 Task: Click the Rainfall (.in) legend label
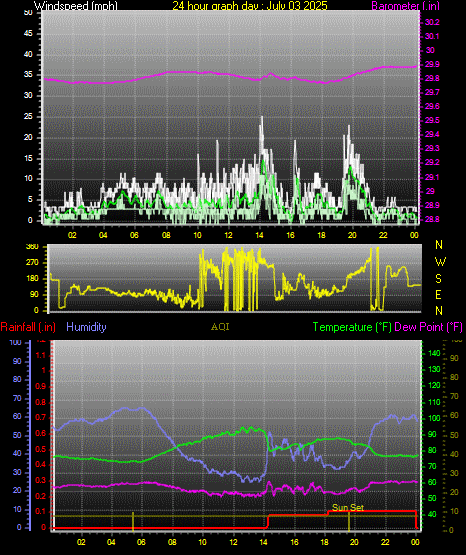28,327
